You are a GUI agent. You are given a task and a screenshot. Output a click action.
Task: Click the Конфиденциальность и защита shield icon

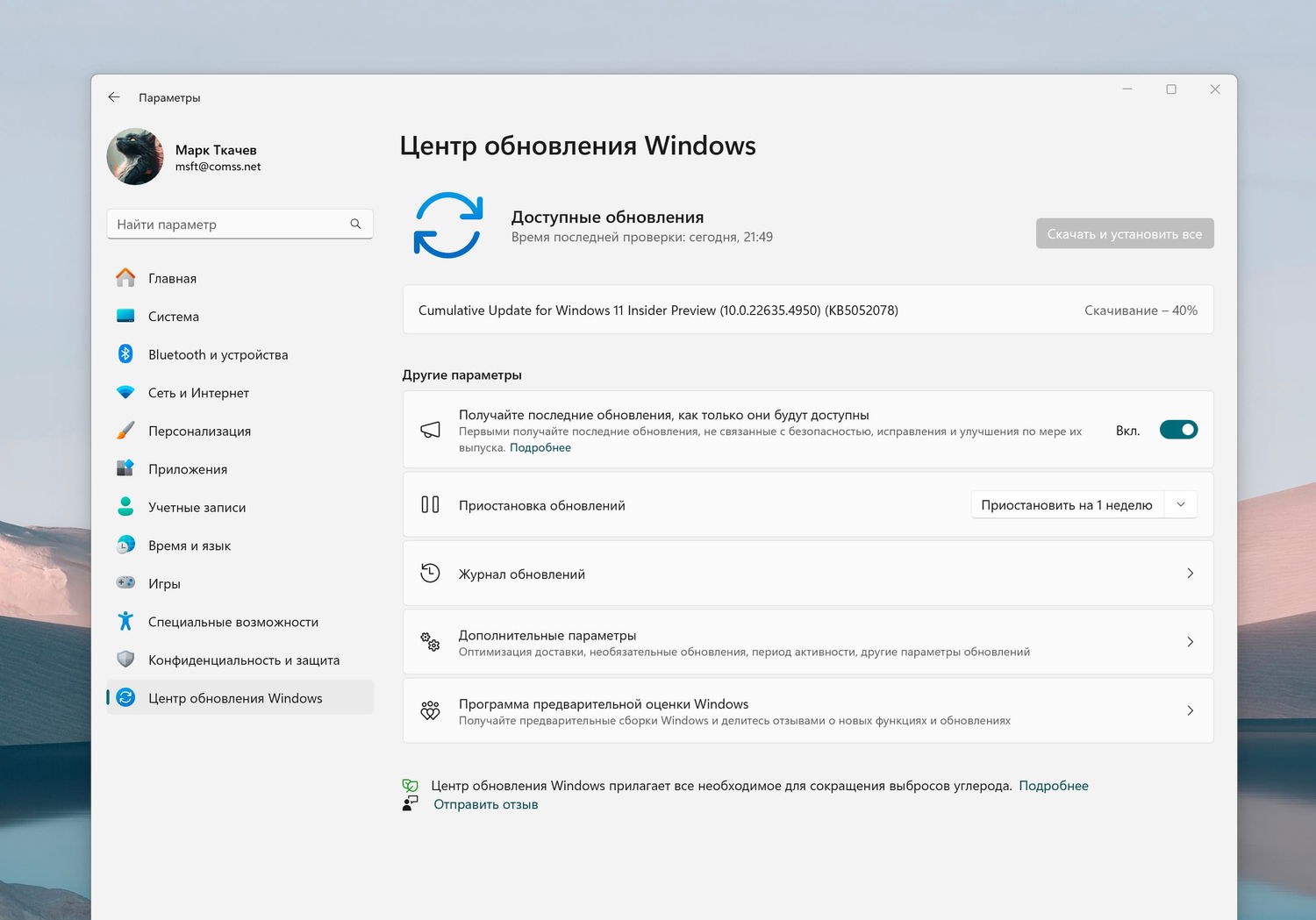point(125,659)
